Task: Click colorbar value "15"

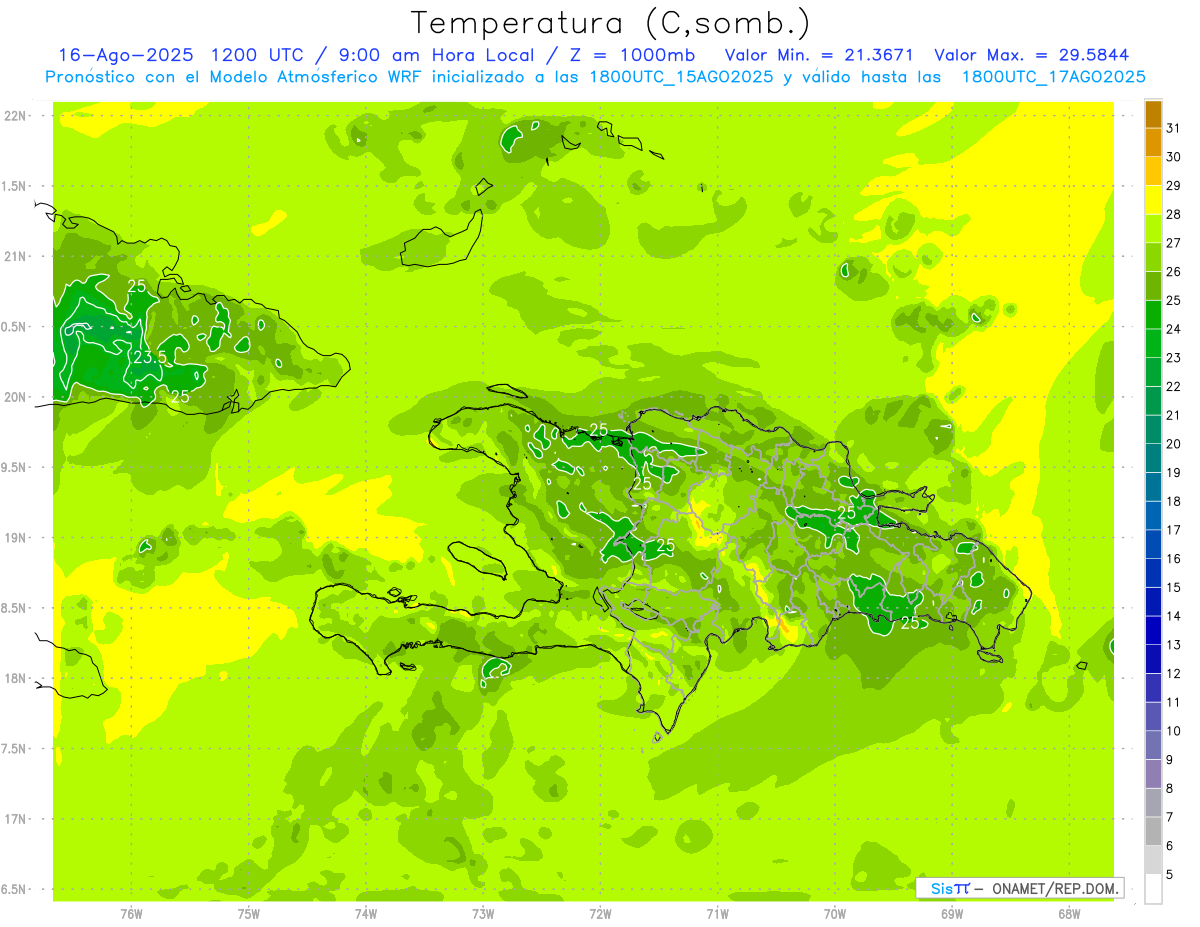Action: [1174, 587]
